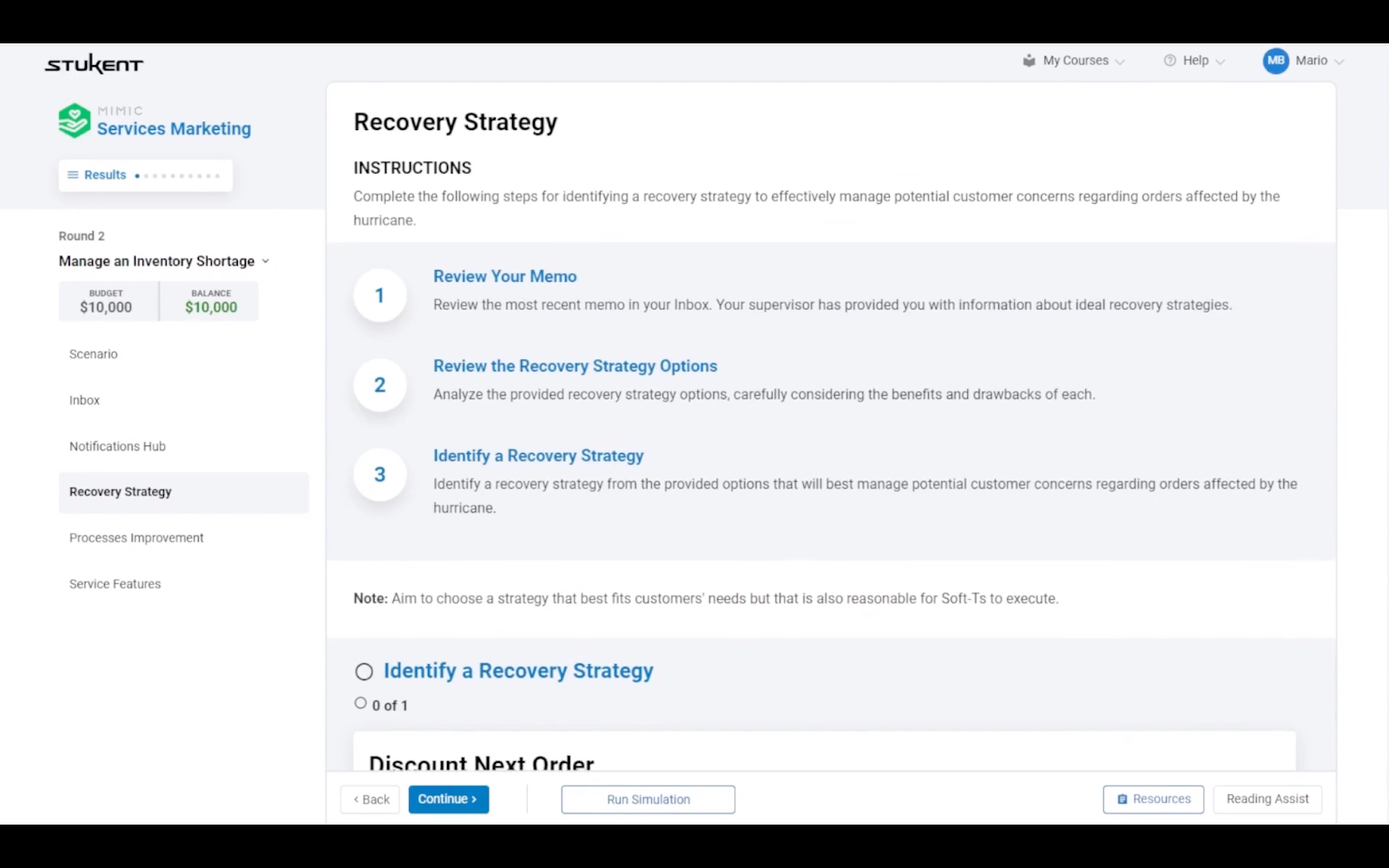Open Processes Improvement in the sidebar
The width and height of the screenshot is (1389, 868).
pyautogui.click(x=136, y=538)
